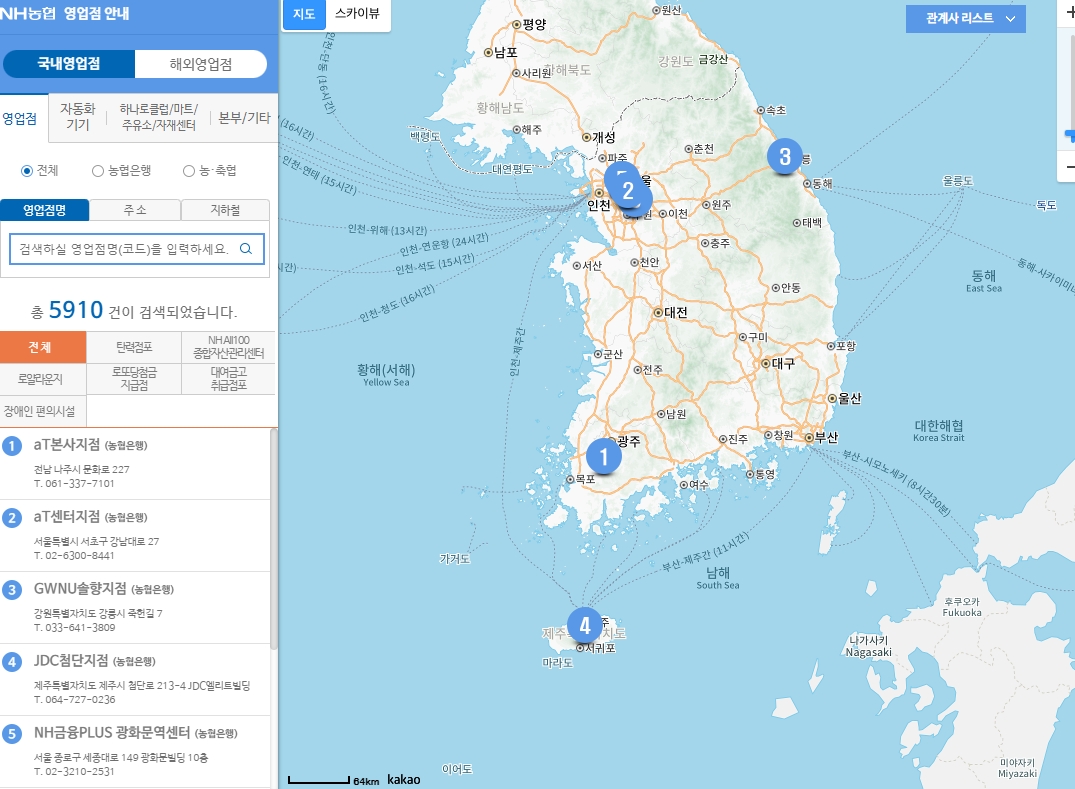Filter results by 전체
The height and width of the screenshot is (789, 1075).
click(x=43, y=347)
